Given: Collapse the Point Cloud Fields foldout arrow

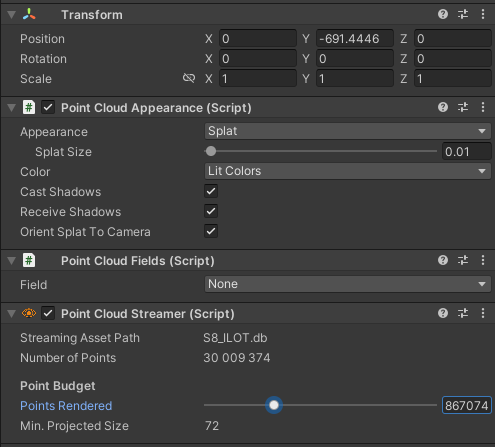Looking at the screenshot, I should 12,261.
